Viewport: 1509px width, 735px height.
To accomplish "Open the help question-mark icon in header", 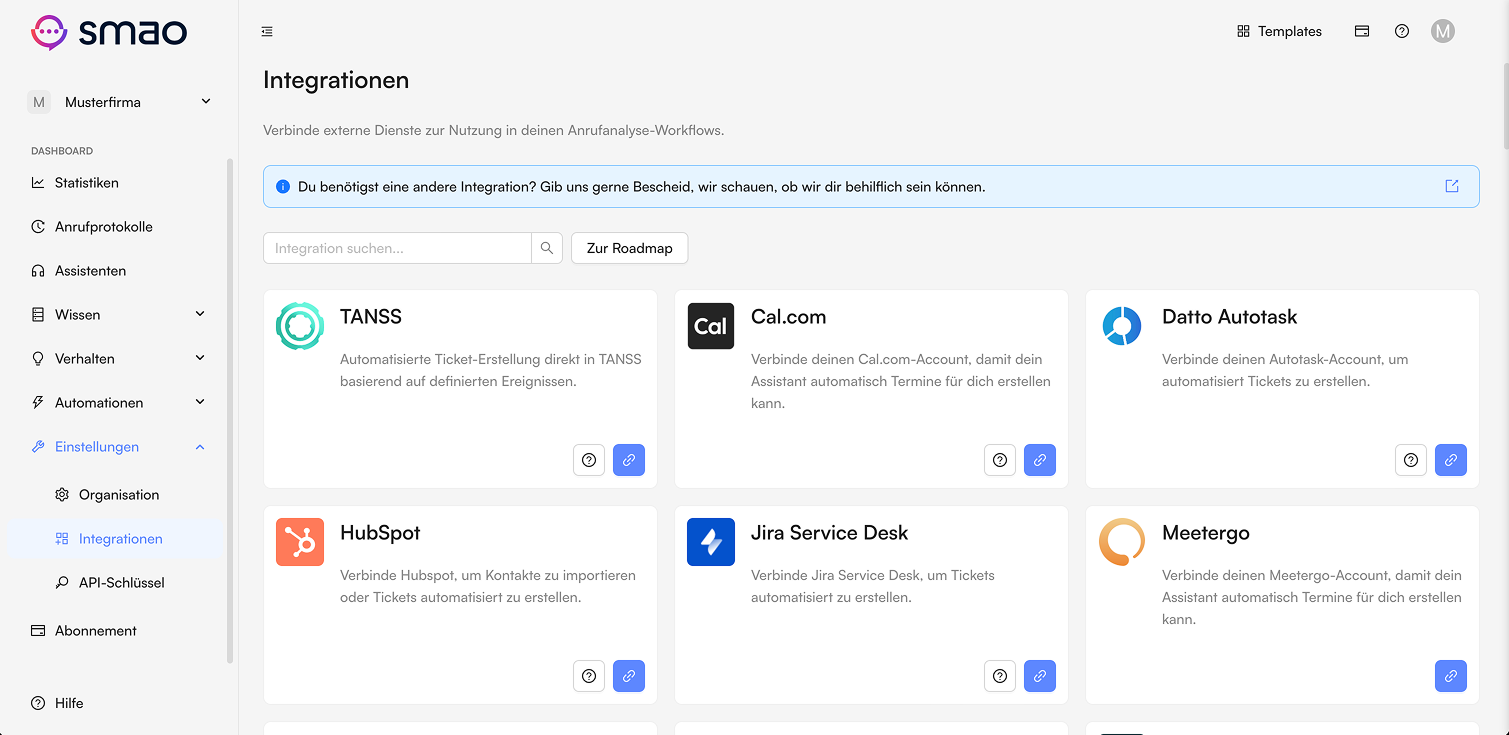I will point(1402,32).
